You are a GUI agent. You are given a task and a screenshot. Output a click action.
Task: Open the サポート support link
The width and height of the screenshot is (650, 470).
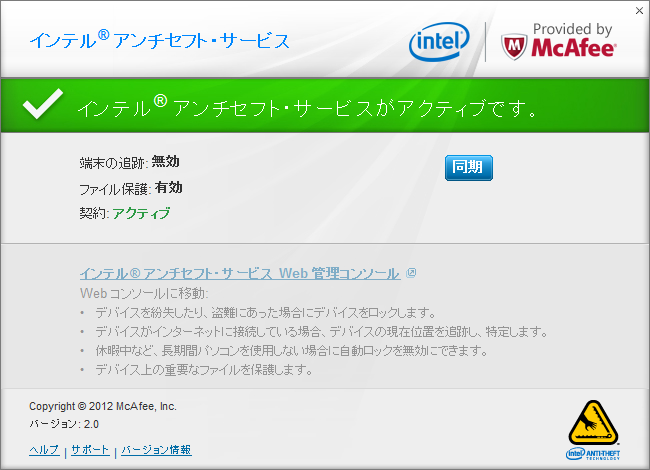90,450
